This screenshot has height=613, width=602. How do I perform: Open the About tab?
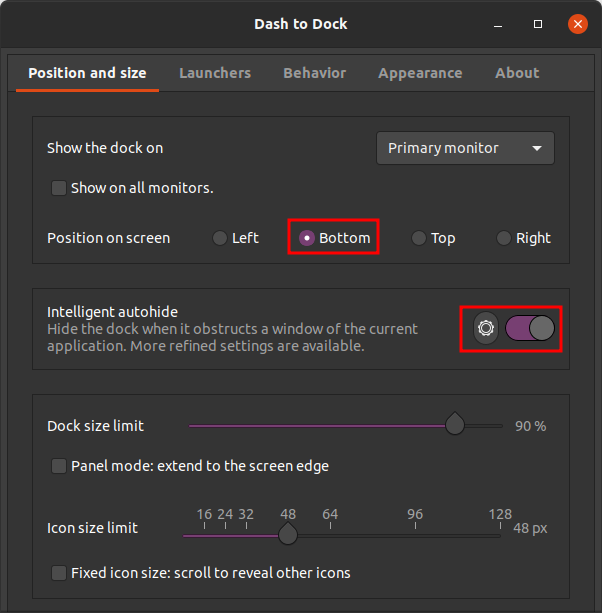(517, 73)
